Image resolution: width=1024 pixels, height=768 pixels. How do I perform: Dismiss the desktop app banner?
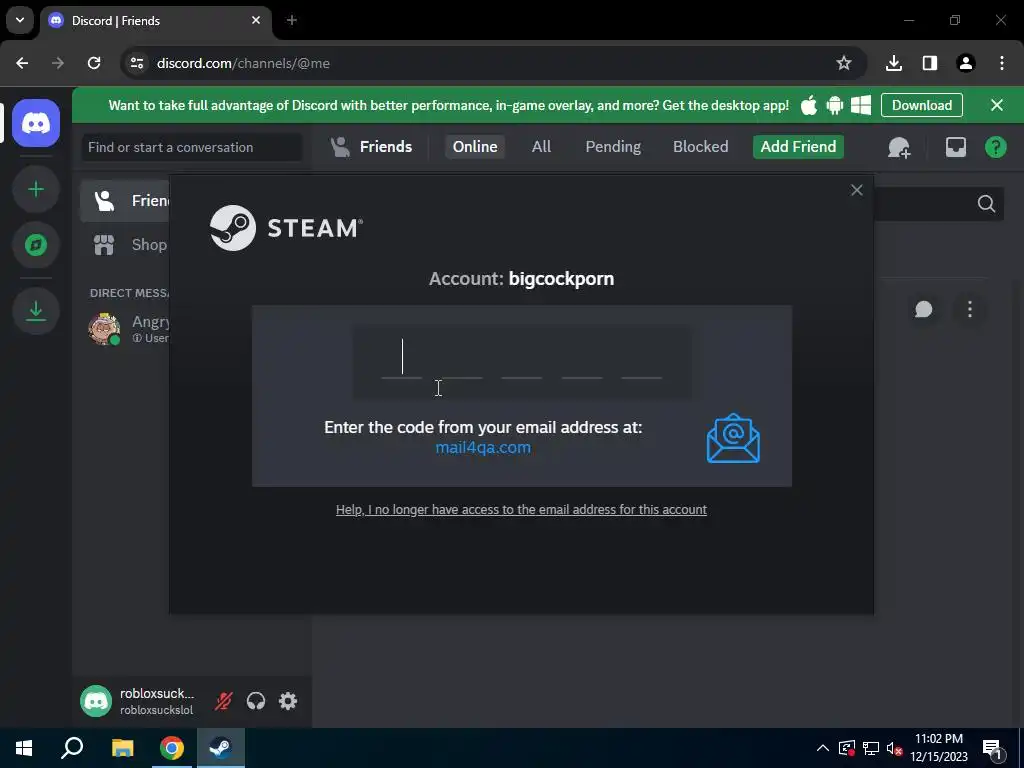pyautogui.click(x=997, y=105)
